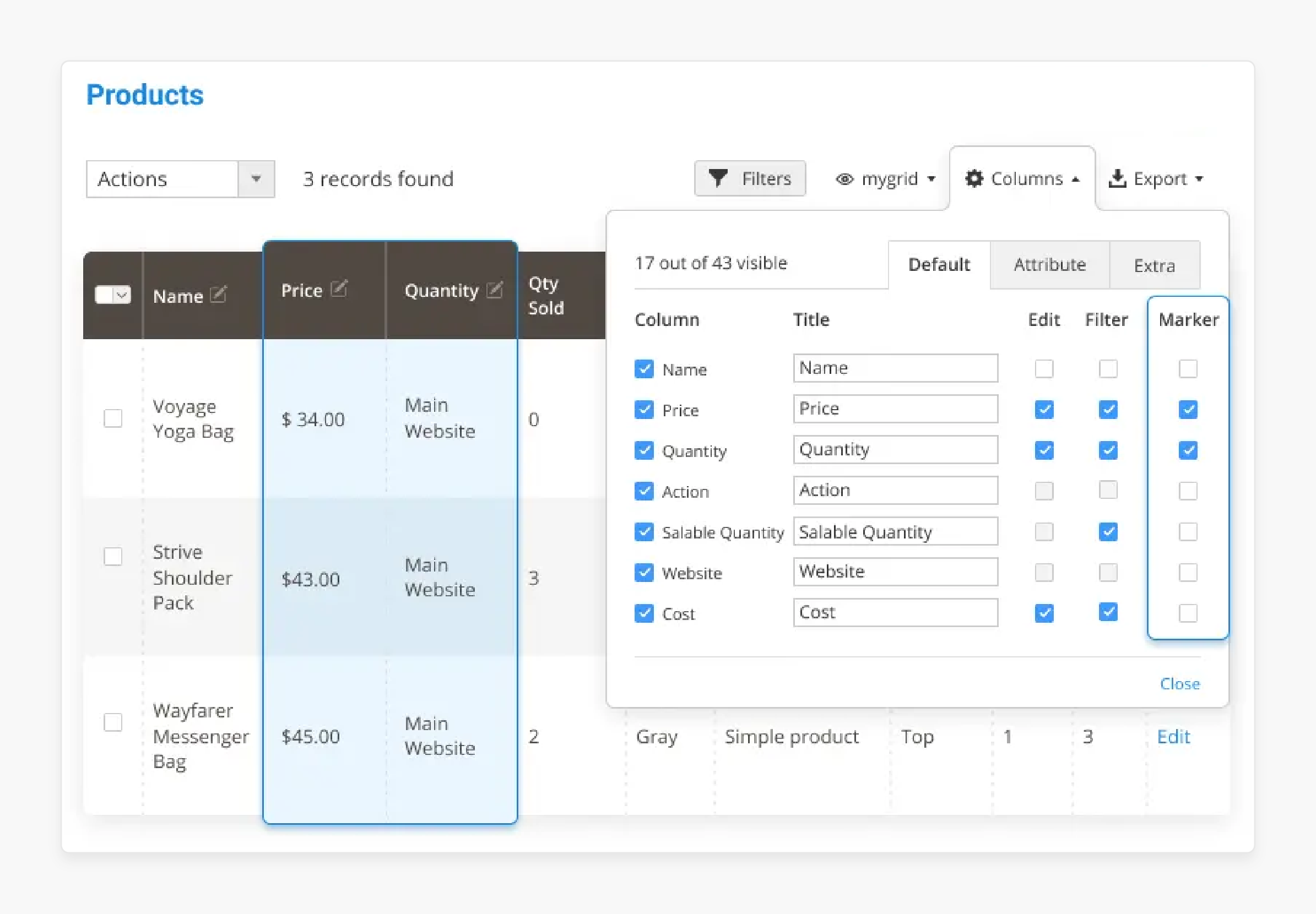Disable Marker checkbox for Quantity row
The height and width of the screenshot is (914, 1316).
pos(1188,450)
